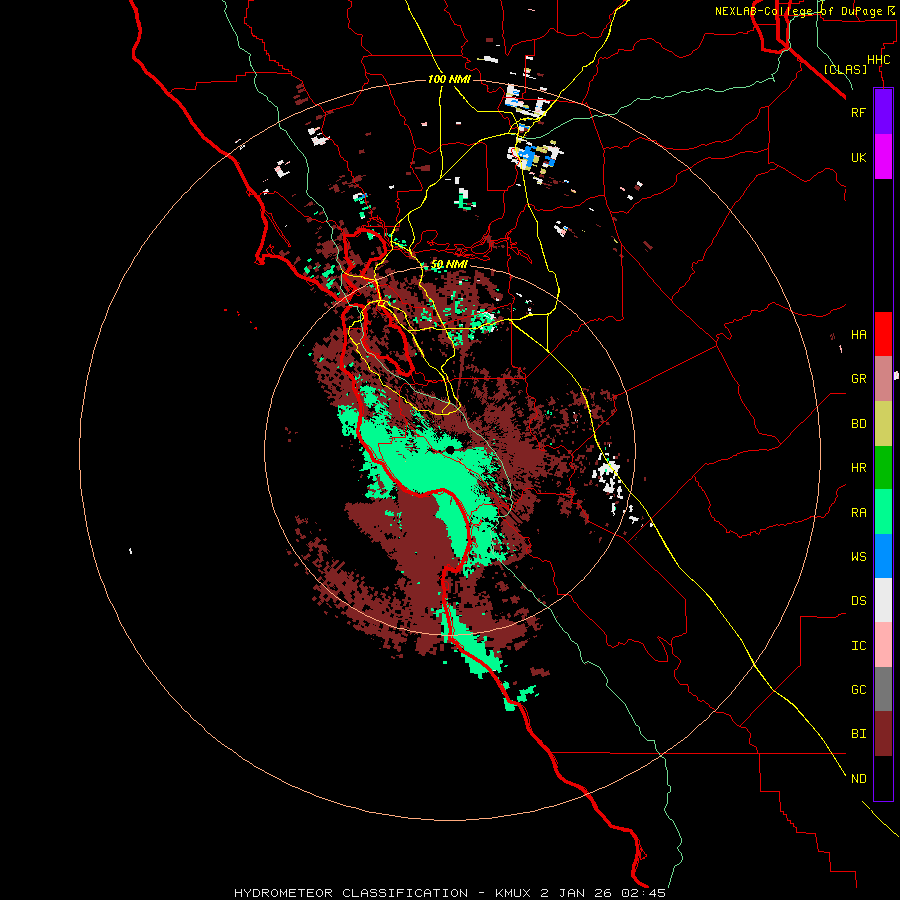900x900 pixels.
Task: Click the GC legend label
Action: click(858, 689)
